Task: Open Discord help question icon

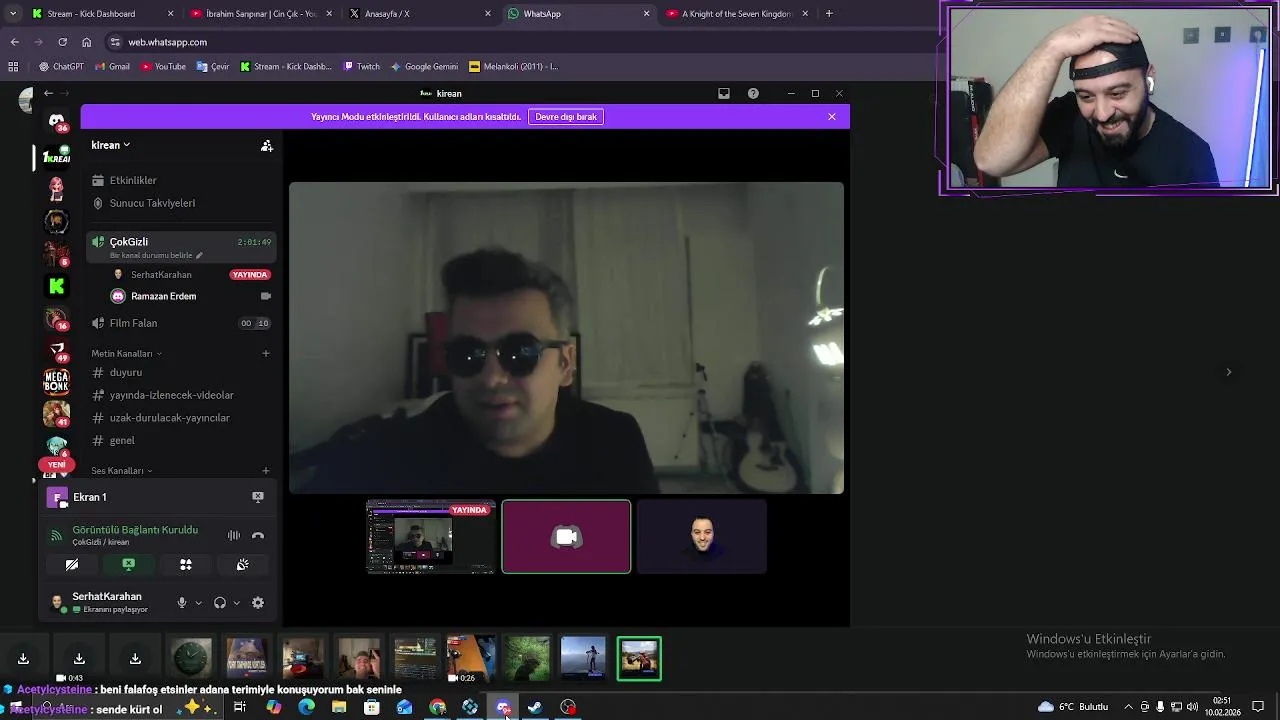Action: tap(753, 93)
